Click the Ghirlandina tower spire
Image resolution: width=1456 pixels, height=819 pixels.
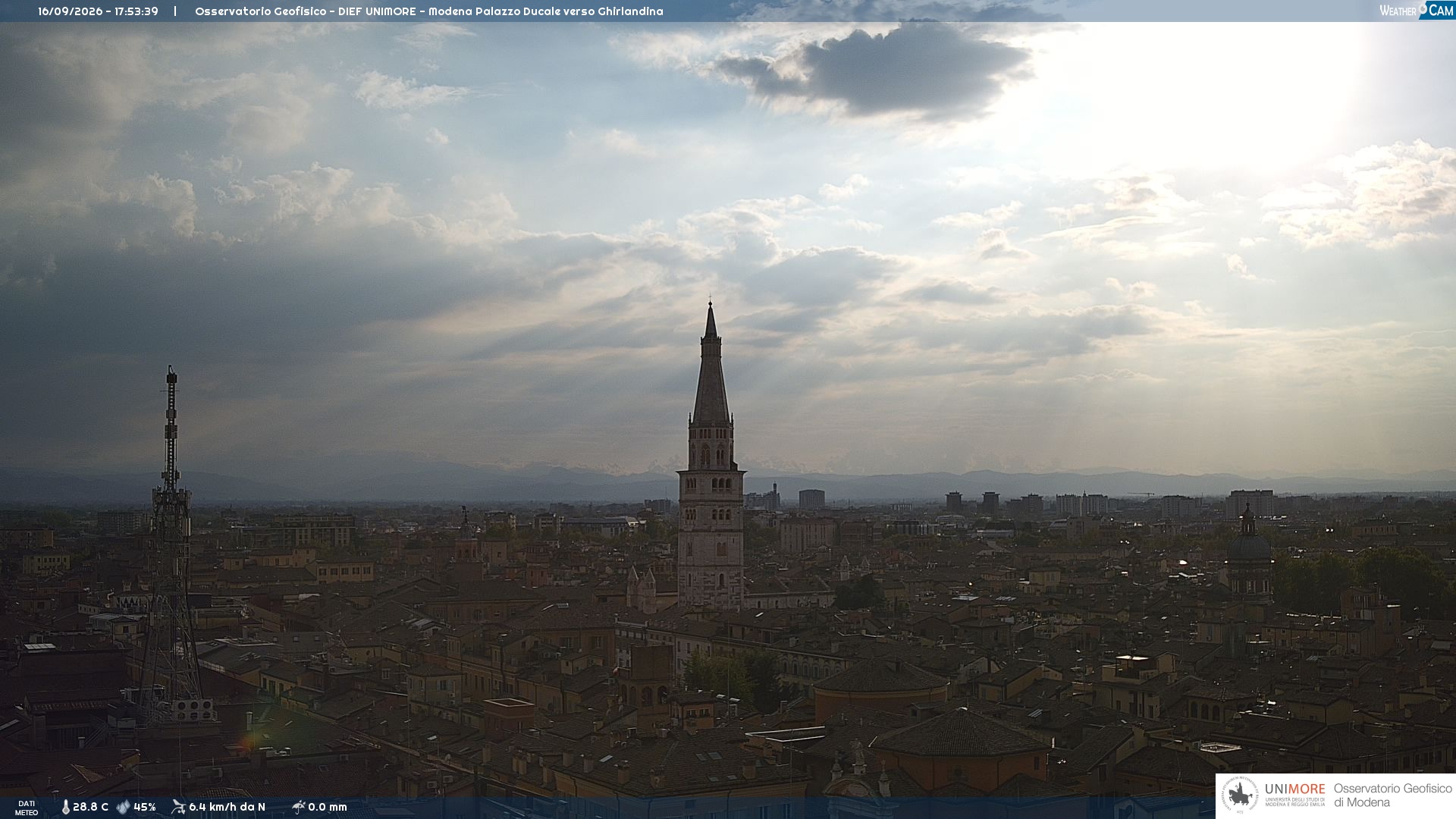click(711, 364)
